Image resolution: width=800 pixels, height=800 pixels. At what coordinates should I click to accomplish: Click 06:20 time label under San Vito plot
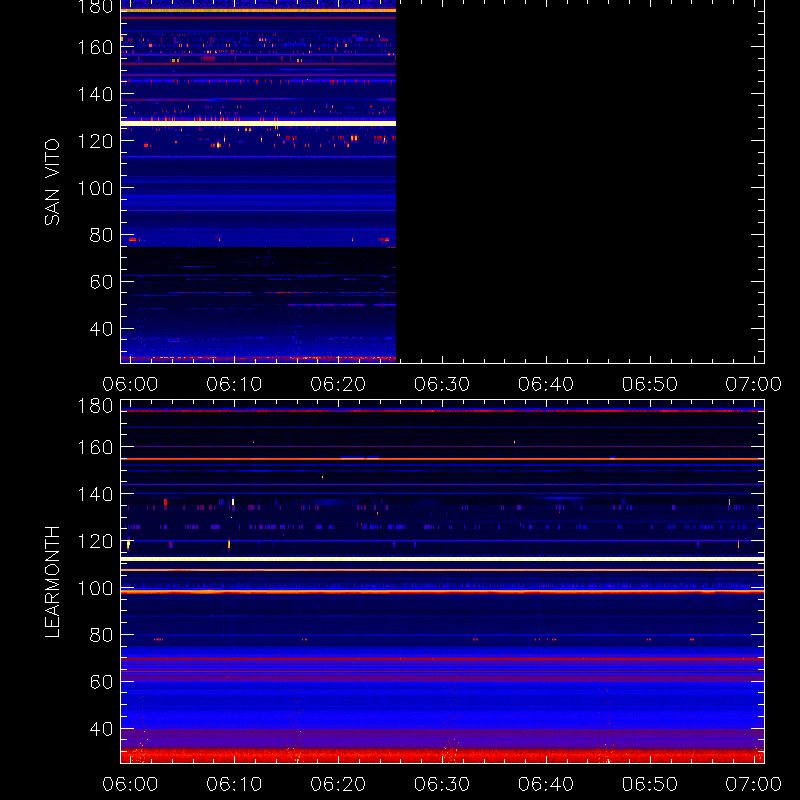pyautogui.click(x=338, y=384)
